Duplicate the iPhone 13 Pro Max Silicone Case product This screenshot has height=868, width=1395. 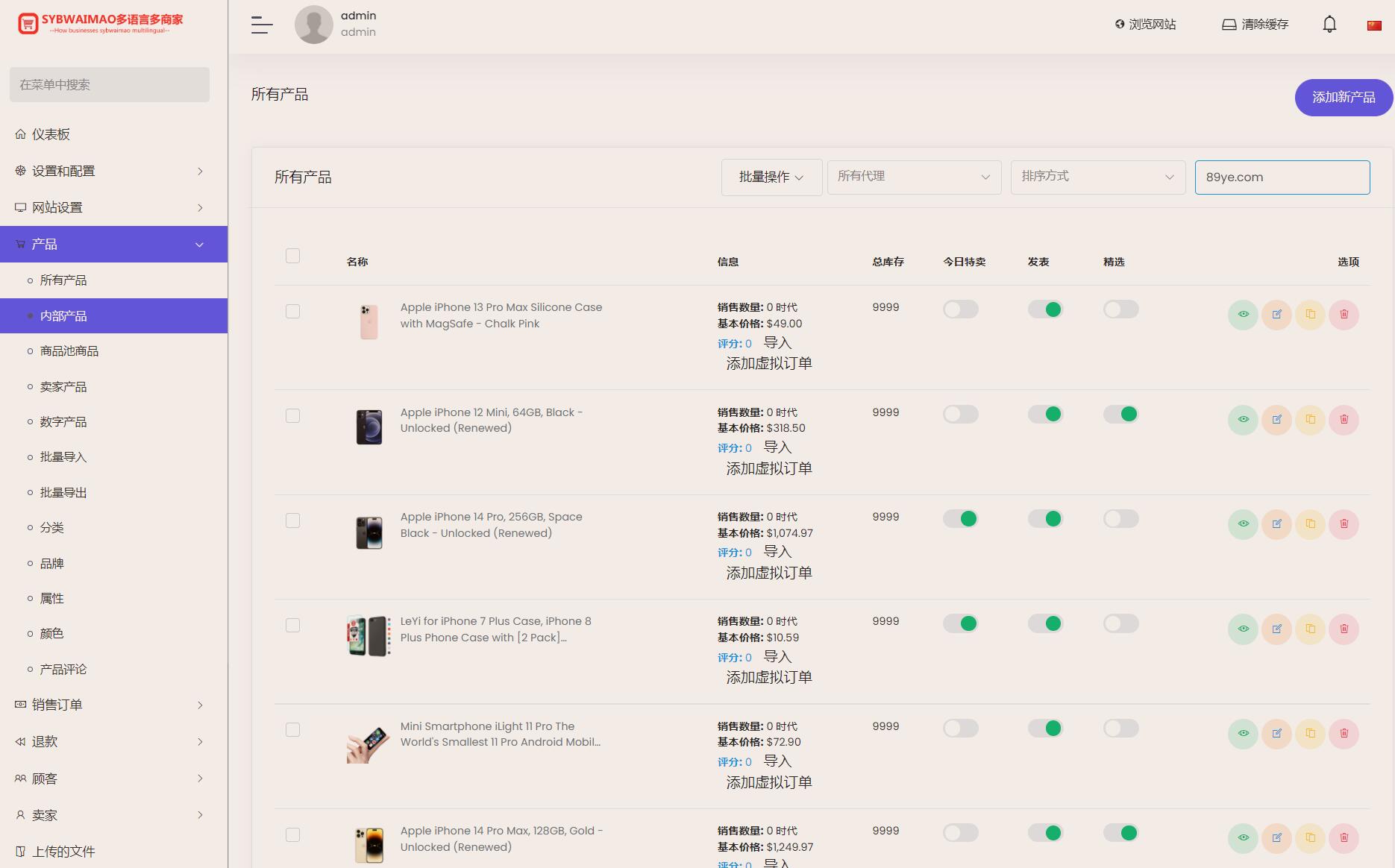click(1310, 315)
